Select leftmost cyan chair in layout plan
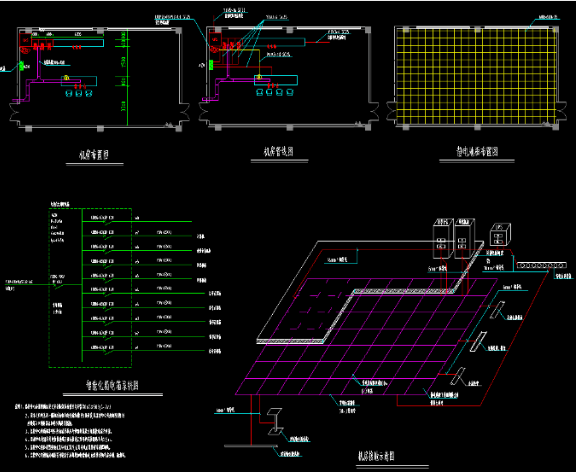Viewport: 576px width, 472px height. tap(69, 94)
